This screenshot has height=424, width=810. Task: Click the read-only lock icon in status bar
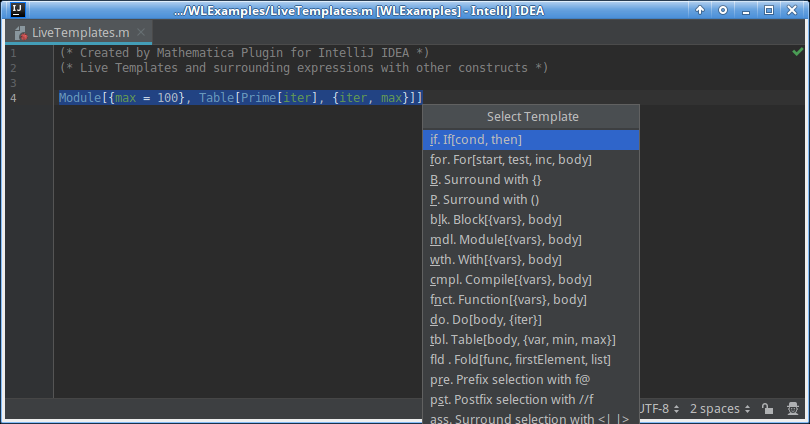(767, 409)
